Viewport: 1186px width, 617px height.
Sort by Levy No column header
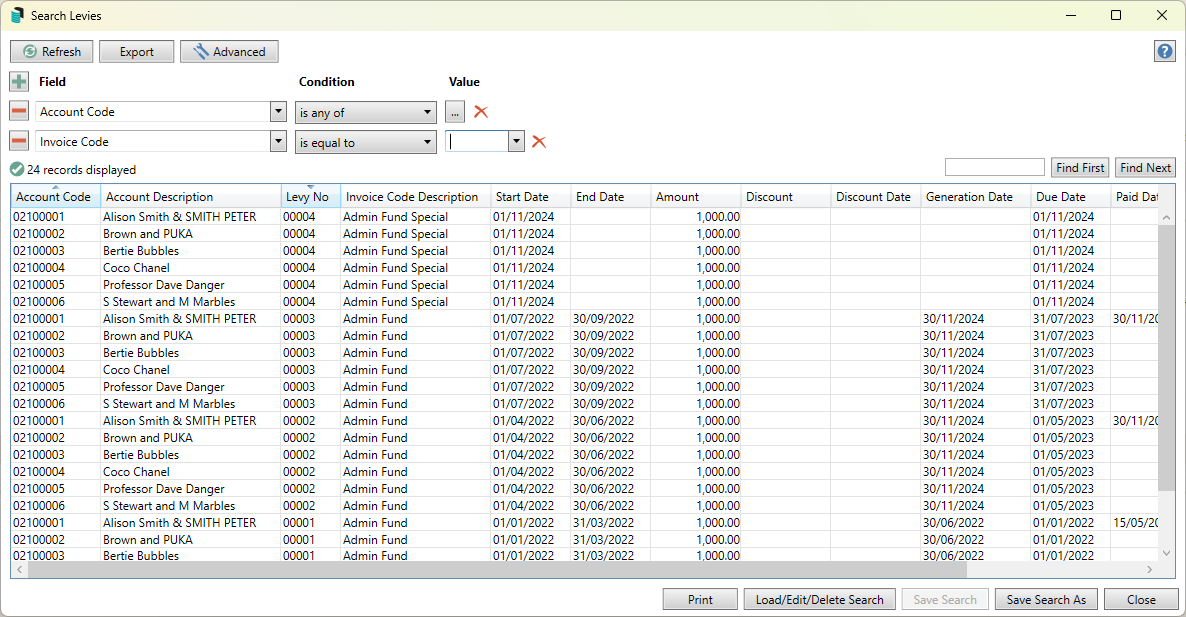pyautogui.click(x=308, y=197)
